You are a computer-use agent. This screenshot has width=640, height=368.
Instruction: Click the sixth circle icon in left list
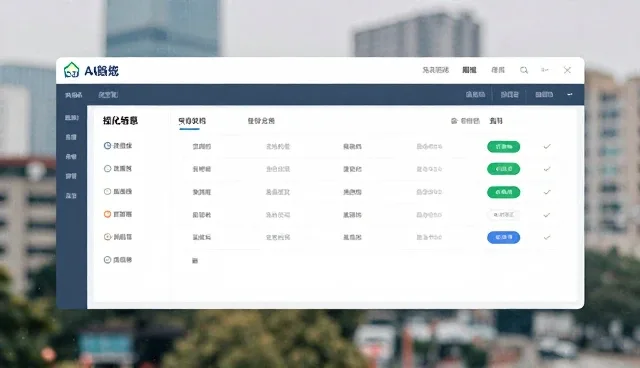(x=107, y=259)
